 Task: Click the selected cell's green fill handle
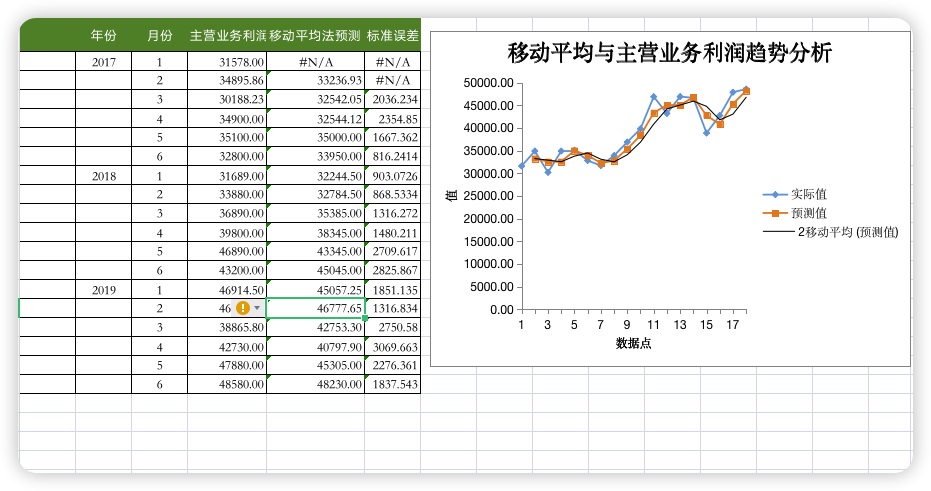(365, 318)
